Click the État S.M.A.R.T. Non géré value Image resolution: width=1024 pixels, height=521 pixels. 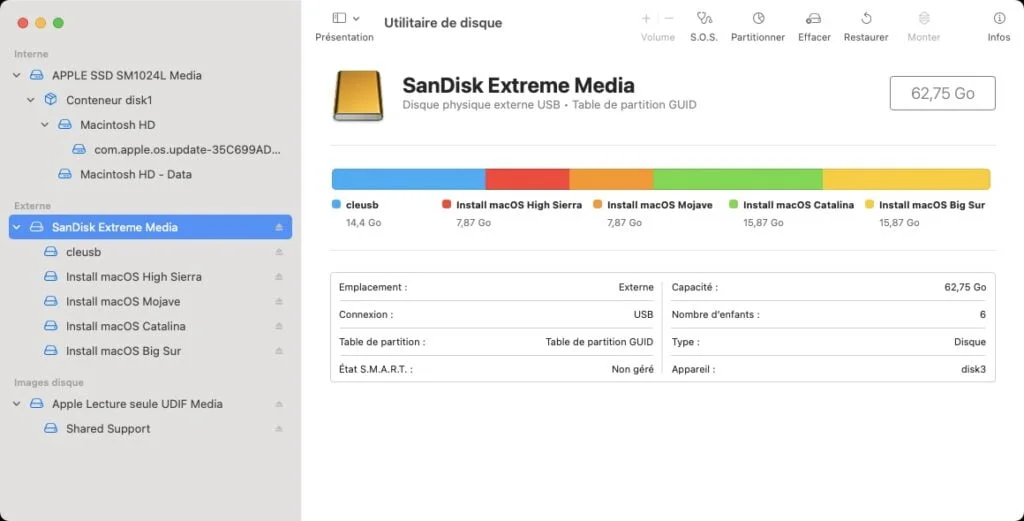pyautogui.click(x=632, y=370)
